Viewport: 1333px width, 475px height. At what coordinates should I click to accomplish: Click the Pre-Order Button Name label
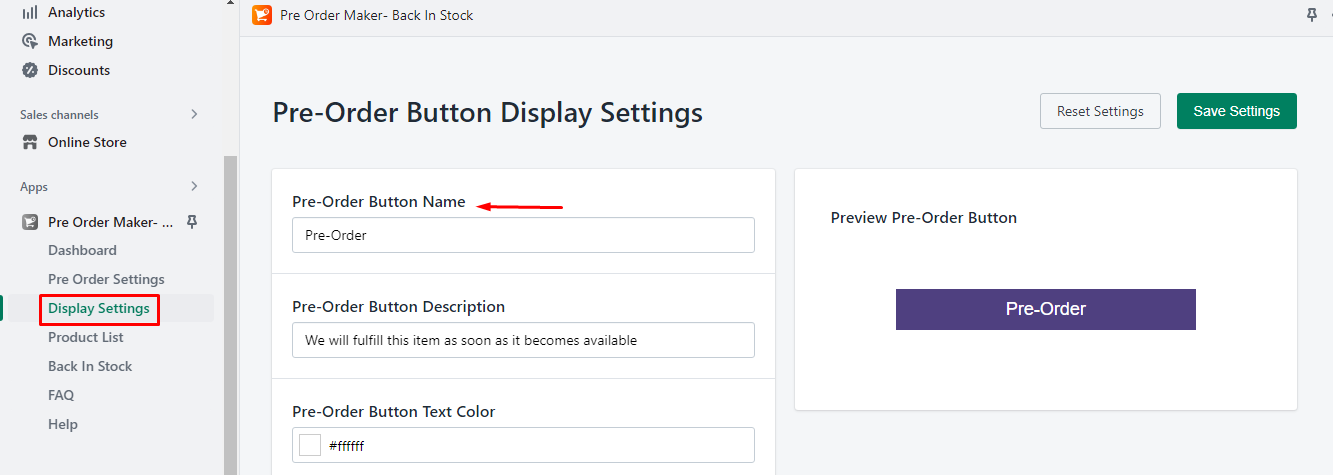click(x=379, y=201)
